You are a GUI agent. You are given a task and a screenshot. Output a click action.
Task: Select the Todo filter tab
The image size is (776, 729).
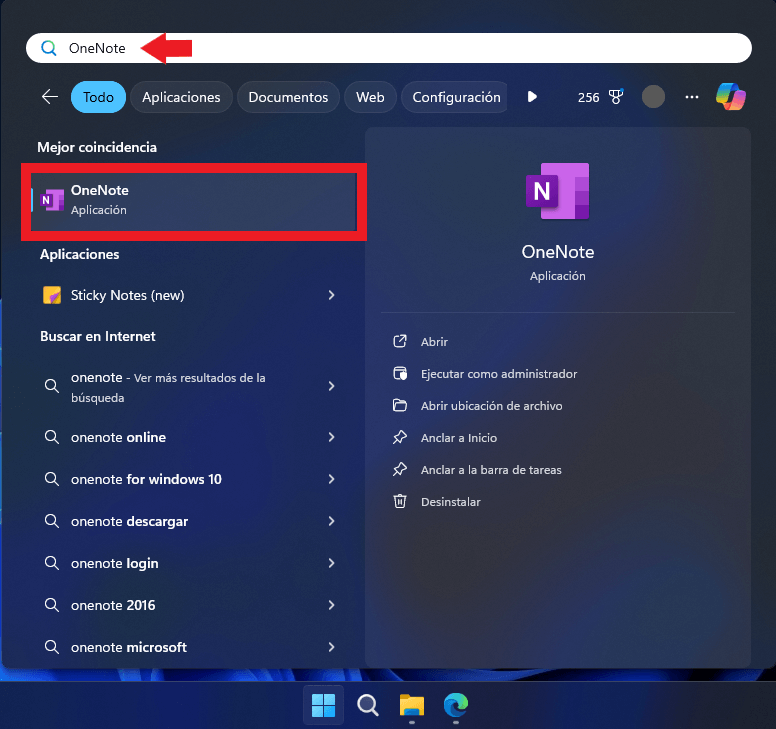[x=98, y=97]
